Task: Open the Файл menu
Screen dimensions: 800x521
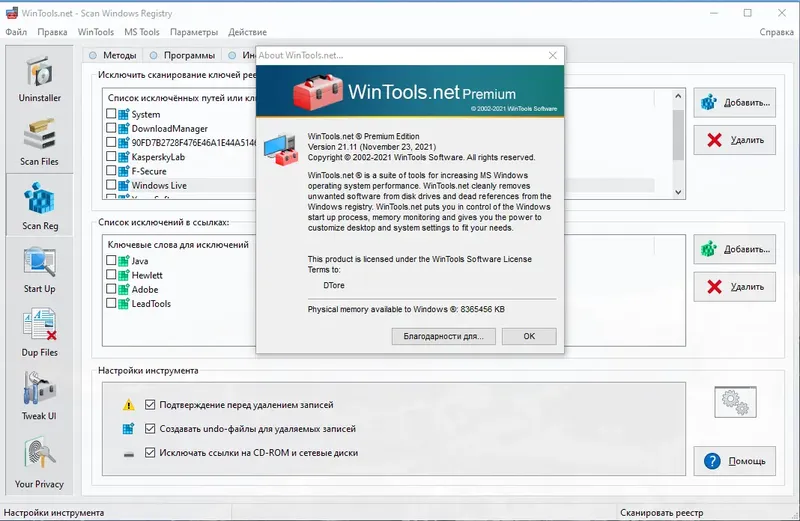Action: pyautogui.click(x=16, y=32)
